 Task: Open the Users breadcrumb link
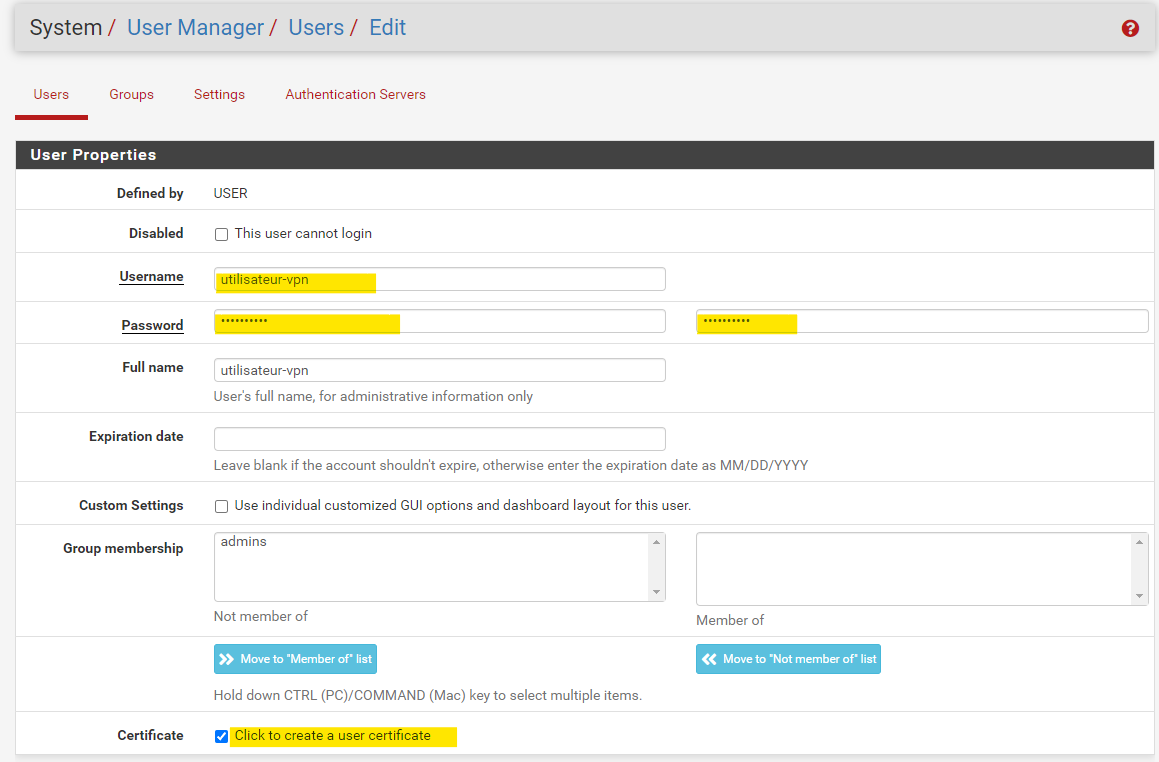click(316, 28)
